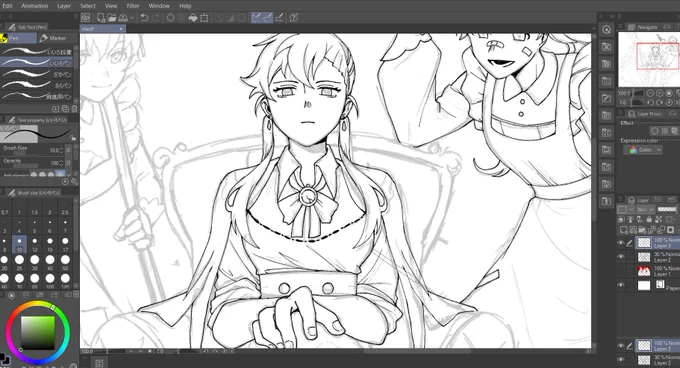
Task: Rotate canvas right in Navigator
Action: [659, 103]
